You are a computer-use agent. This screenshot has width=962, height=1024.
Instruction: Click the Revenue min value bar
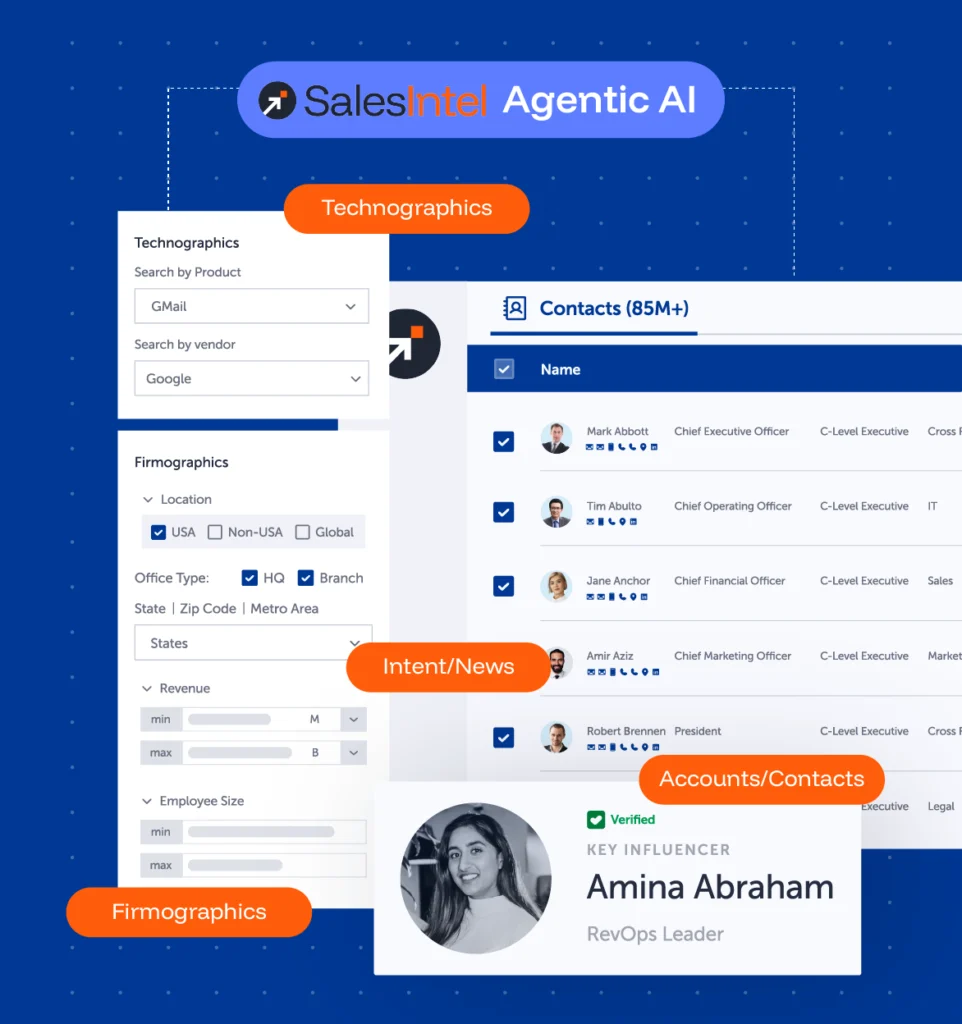click(x=229, y=720)
